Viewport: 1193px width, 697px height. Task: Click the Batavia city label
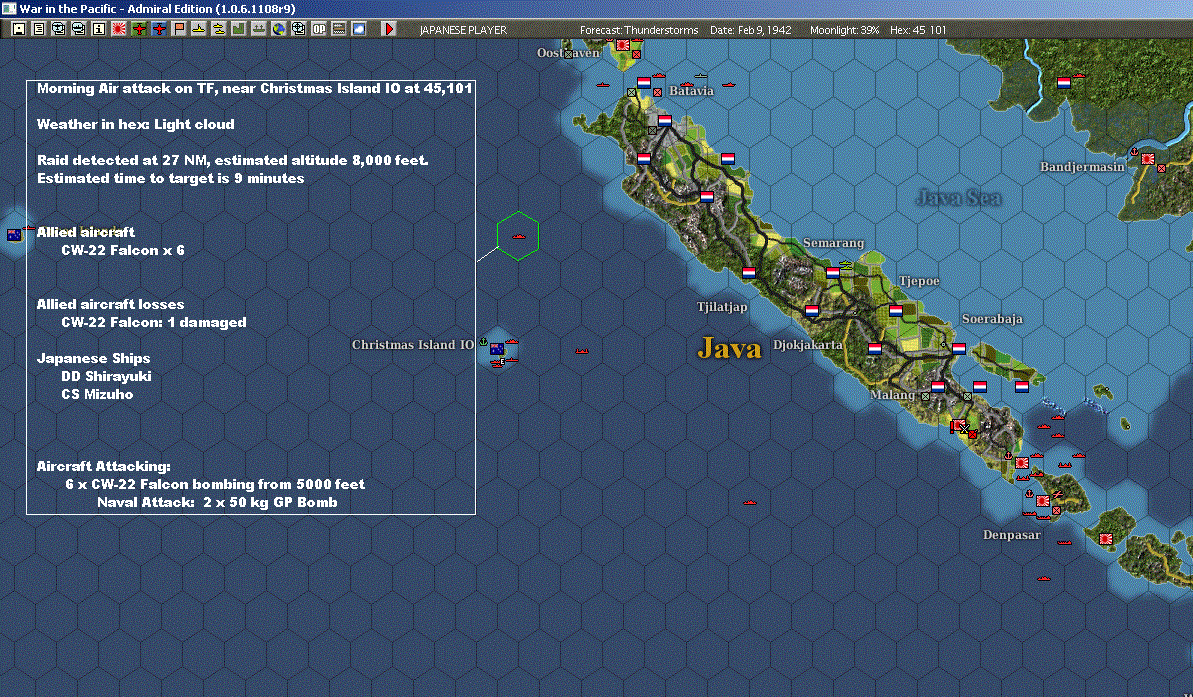[x=692, y=91]
